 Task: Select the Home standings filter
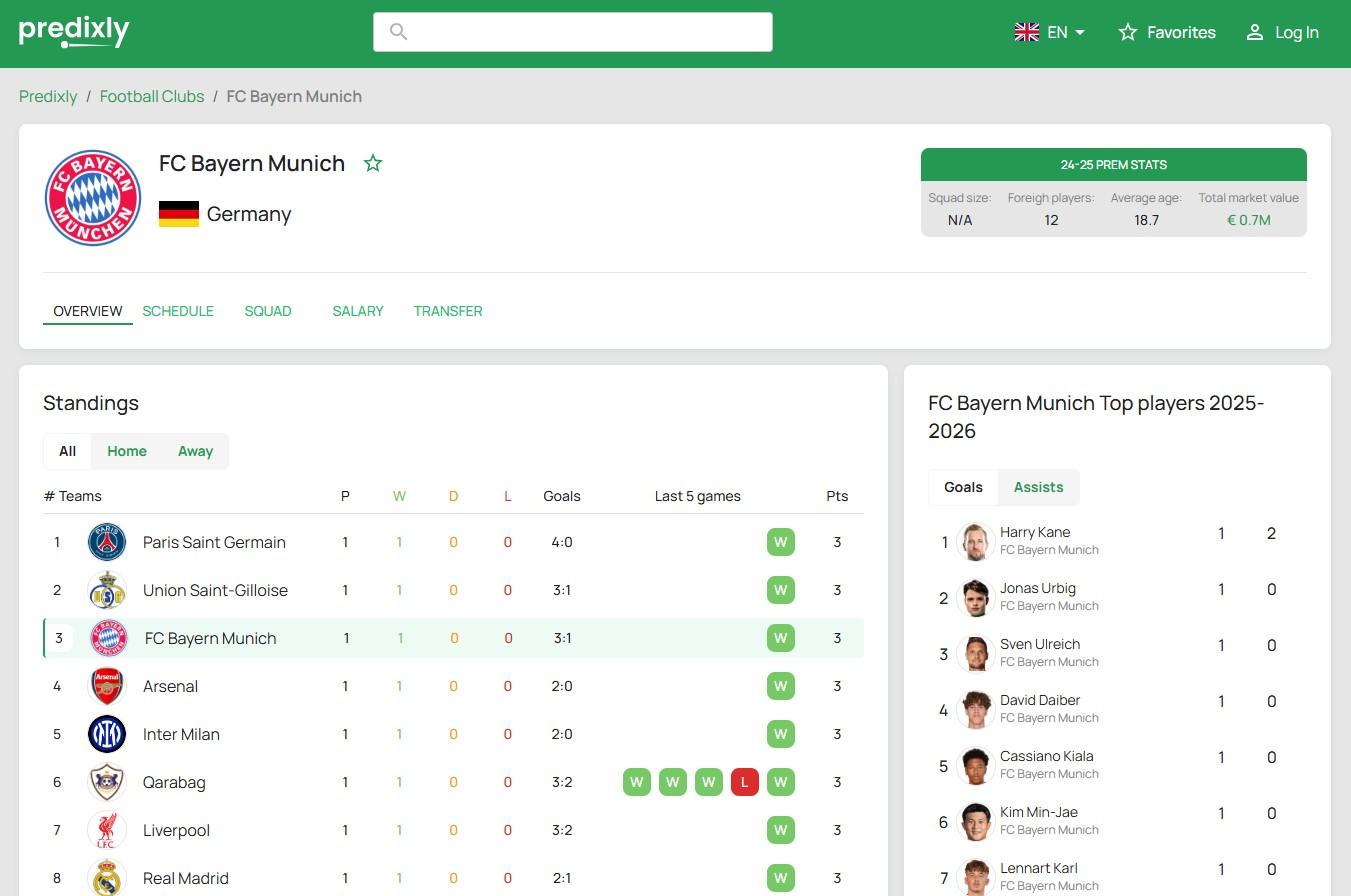127,451
